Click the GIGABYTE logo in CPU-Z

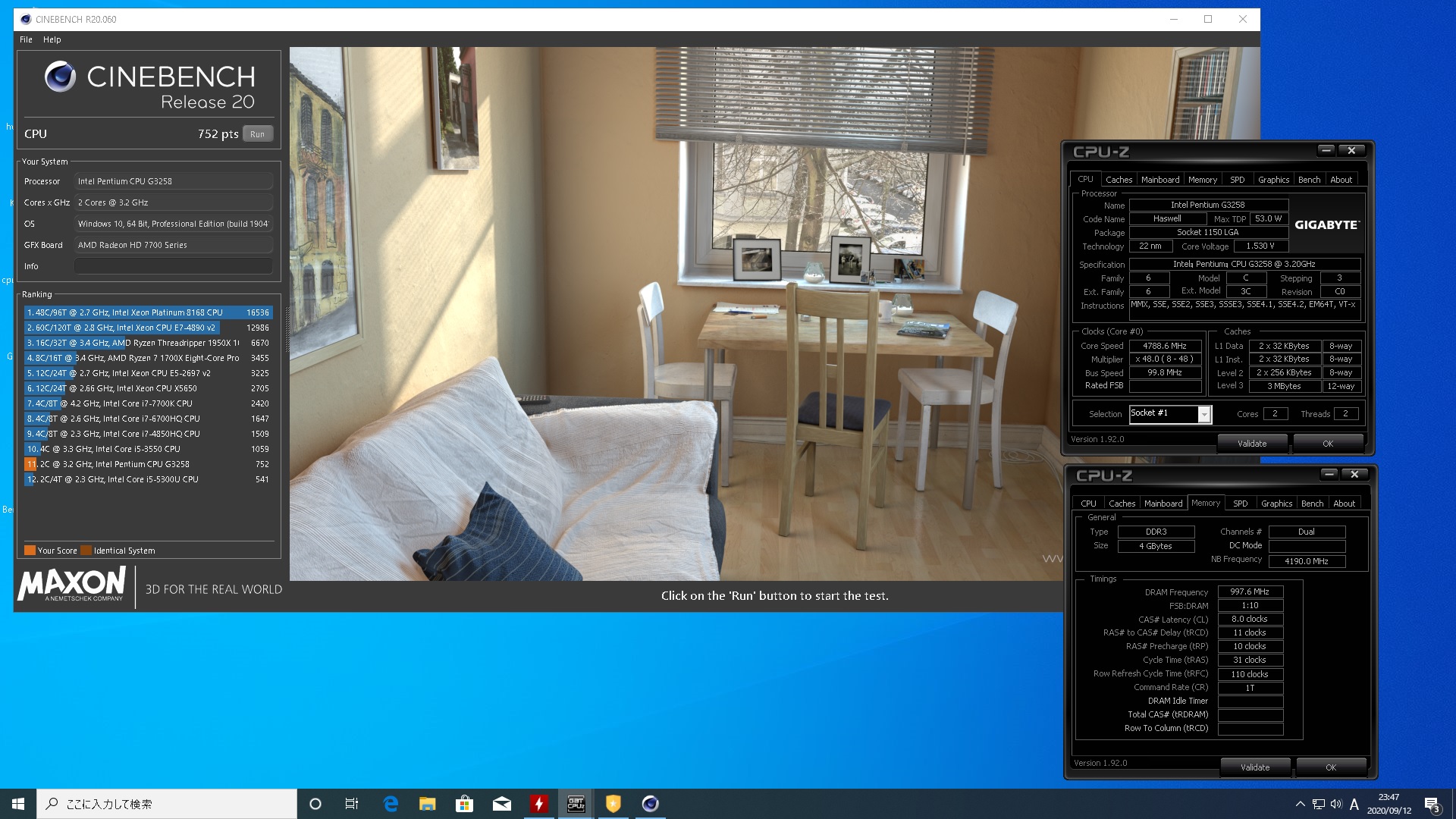click(x=1327, y=225)
